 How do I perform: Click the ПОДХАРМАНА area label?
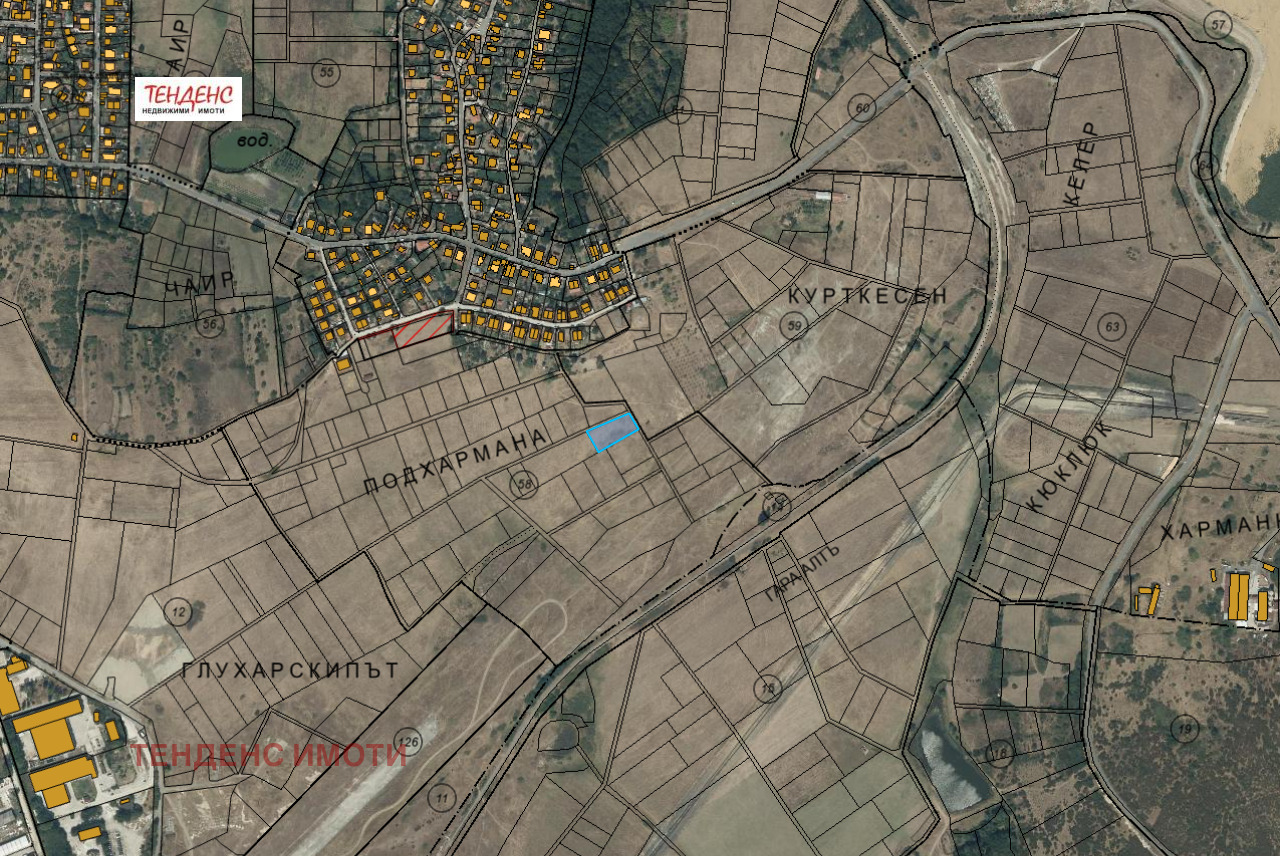(456, 462)
